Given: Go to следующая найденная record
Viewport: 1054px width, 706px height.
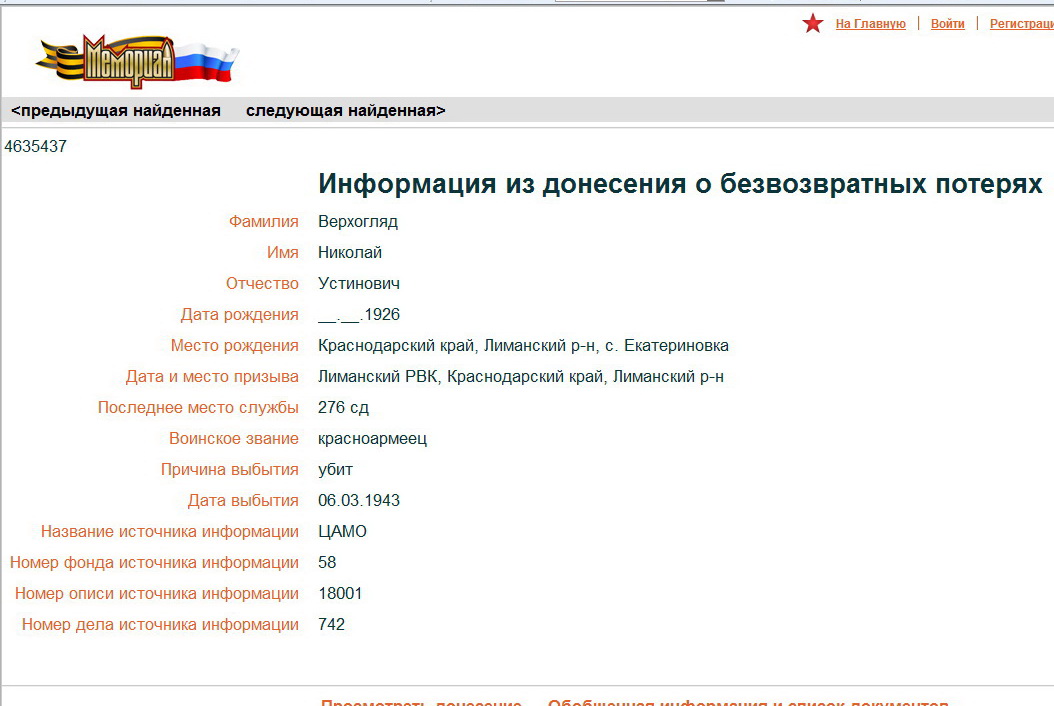Looking at the screenshot, I should click(346, 111).
